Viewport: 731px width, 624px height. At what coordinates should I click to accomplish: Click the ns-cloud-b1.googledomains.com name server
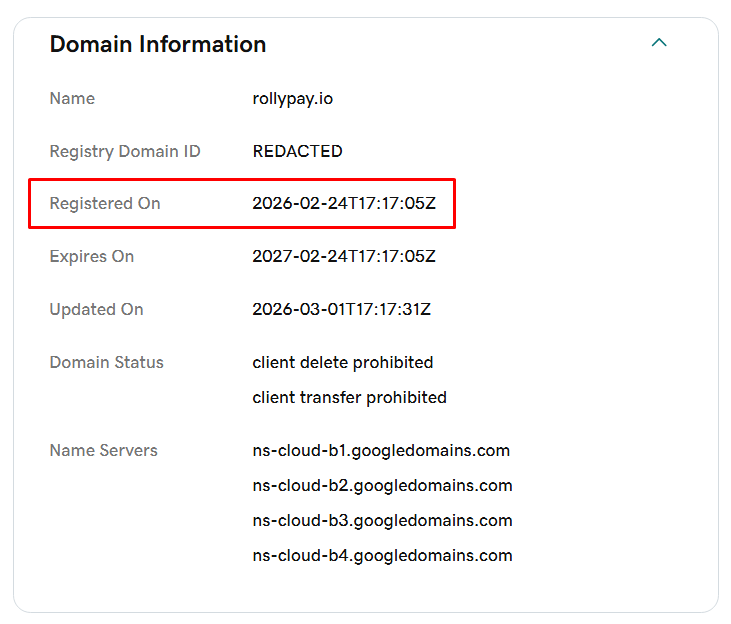point(381,450)
